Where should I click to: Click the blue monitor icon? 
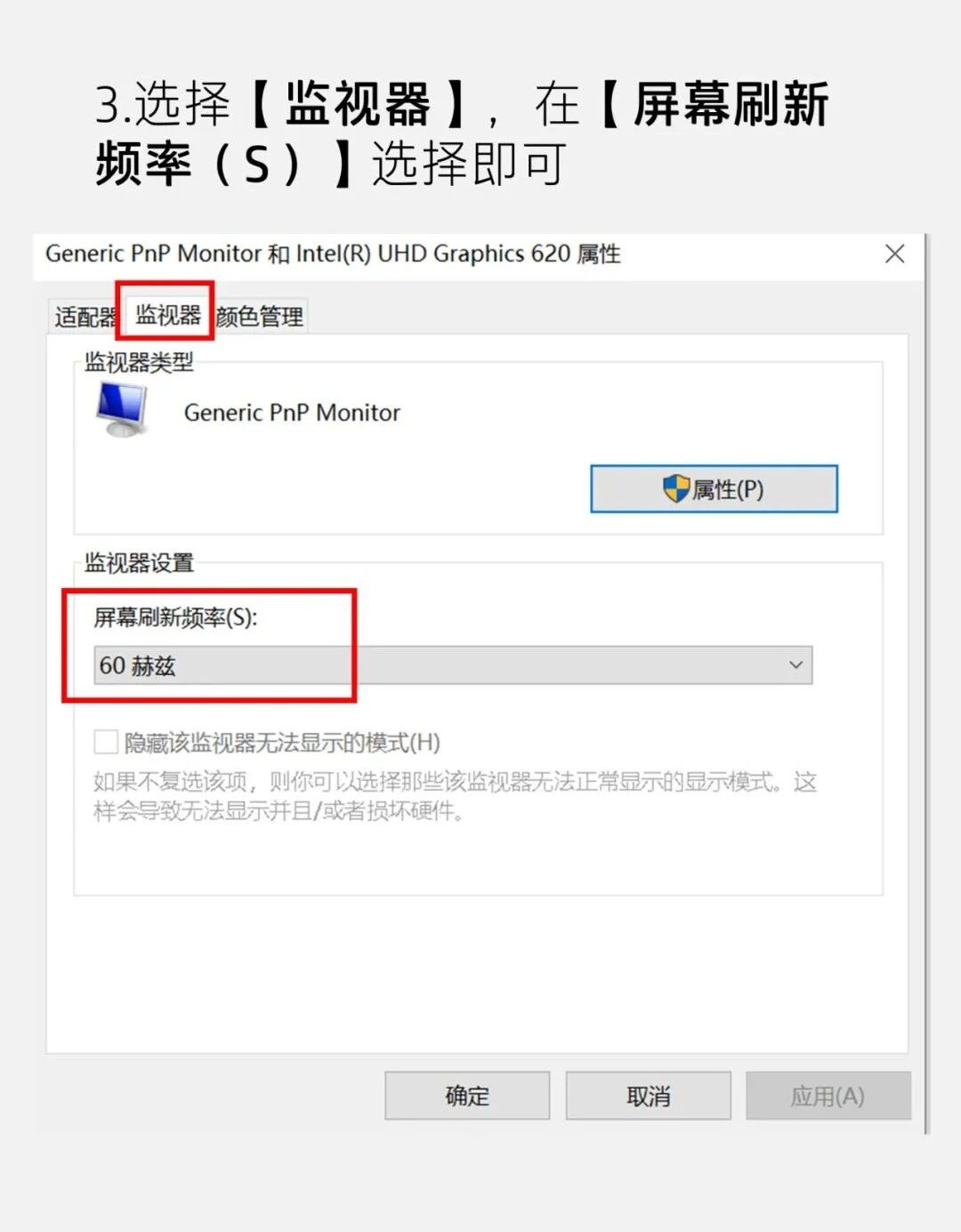point(122,410)
